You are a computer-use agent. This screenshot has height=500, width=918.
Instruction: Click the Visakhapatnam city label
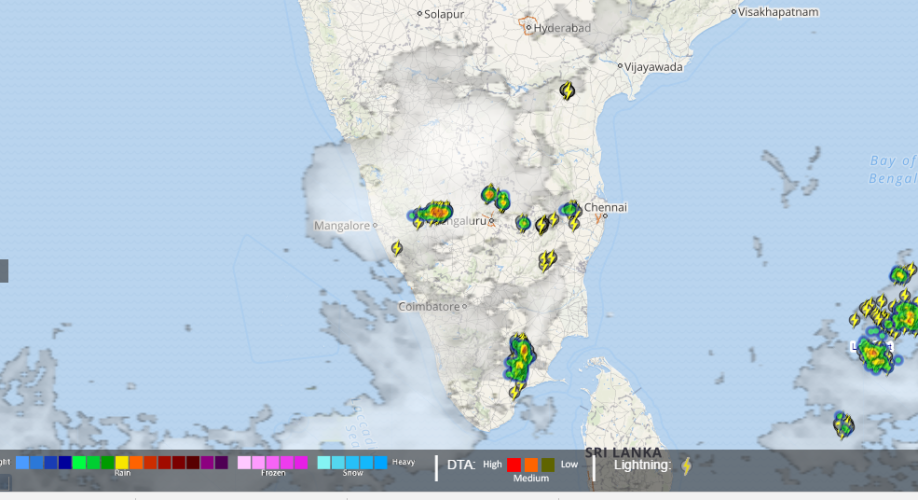[778, 12]
